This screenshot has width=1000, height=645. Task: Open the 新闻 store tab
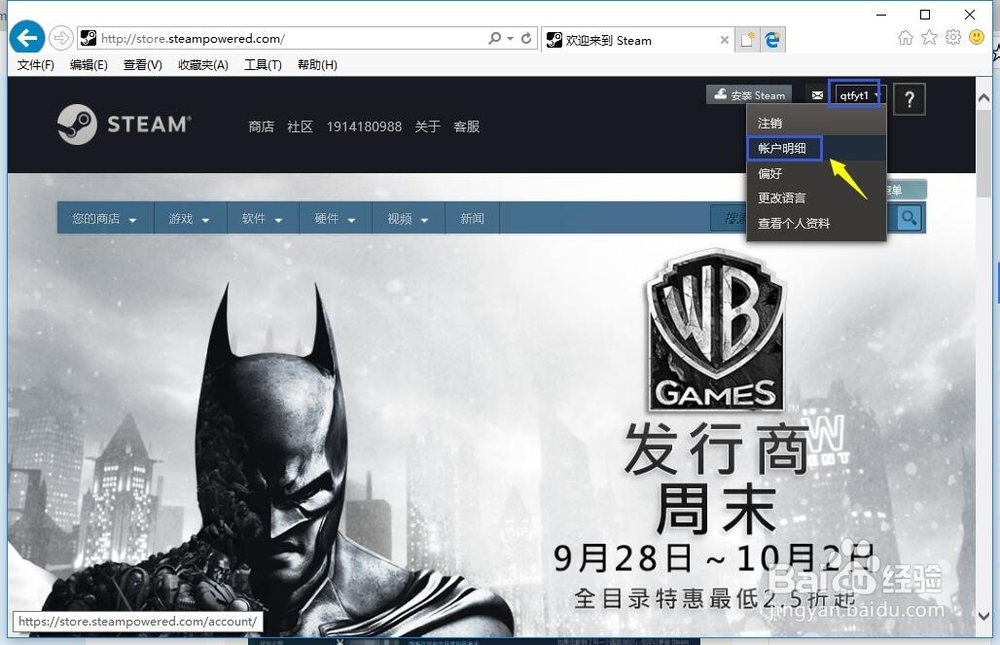tap(472, 218)
